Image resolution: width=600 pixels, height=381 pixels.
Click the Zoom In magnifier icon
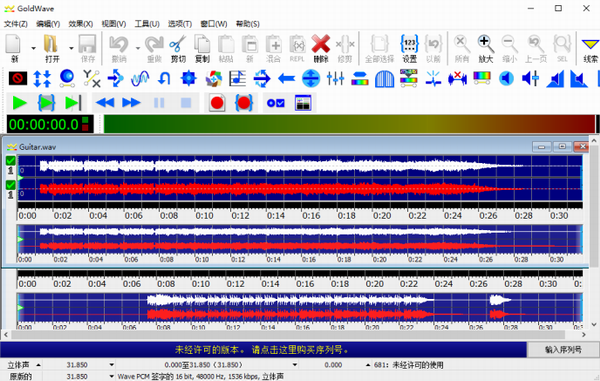(485, 49)
